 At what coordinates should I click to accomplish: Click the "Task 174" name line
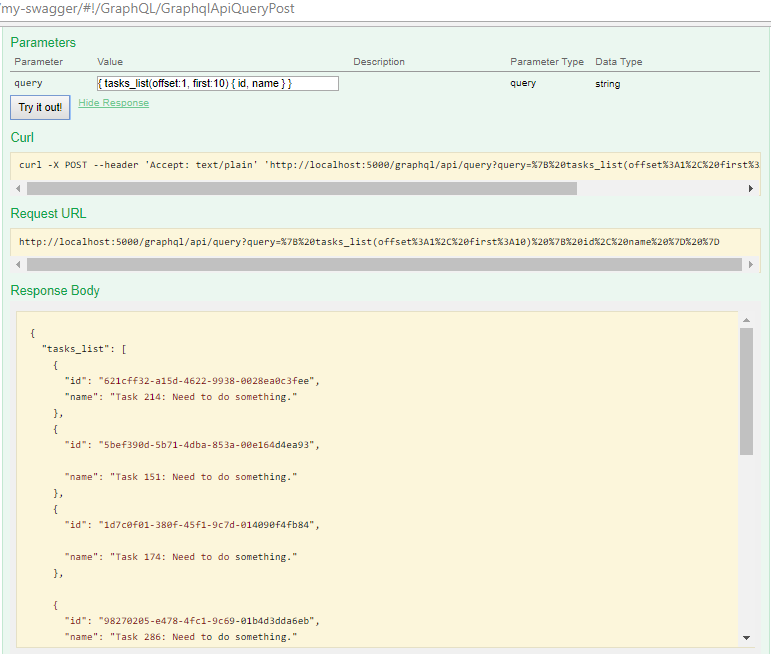181,557
